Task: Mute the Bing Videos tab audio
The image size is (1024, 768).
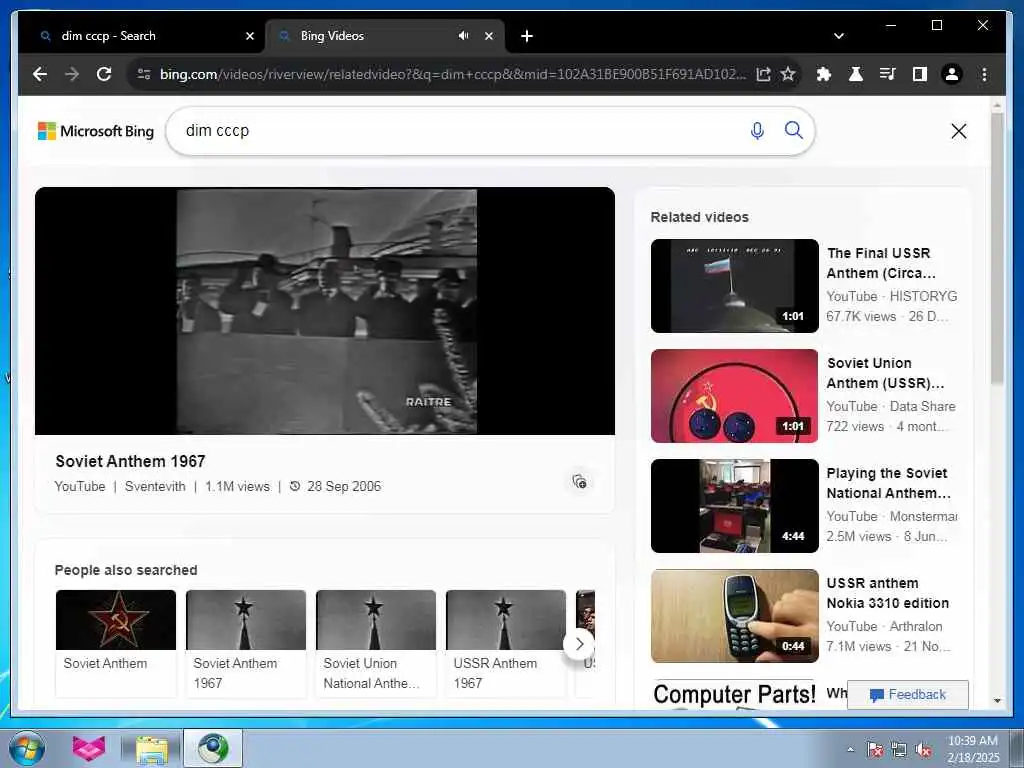Action: [463, 36]
